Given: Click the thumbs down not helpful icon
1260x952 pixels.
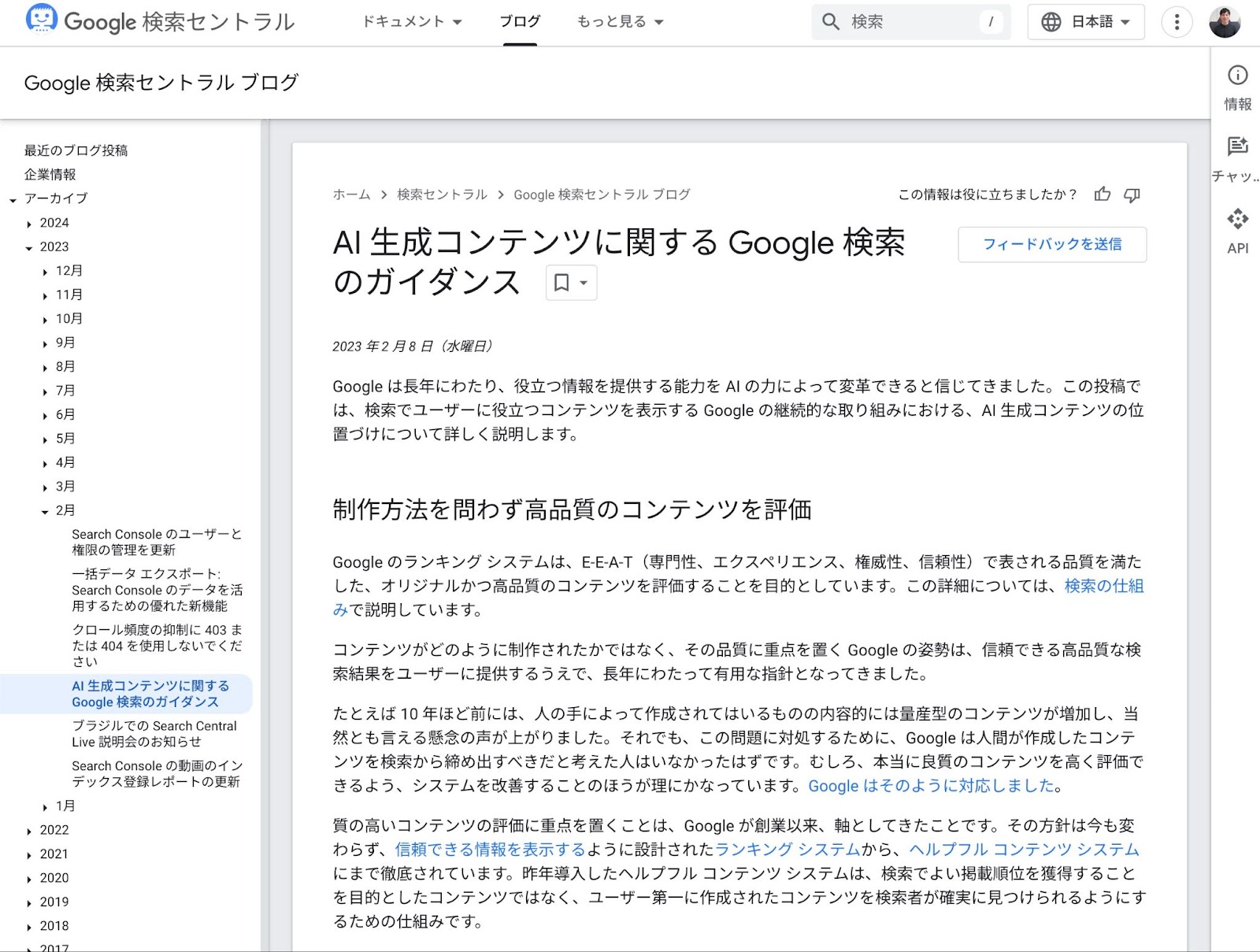Looking at the screenshot, I should click(x=1132, y=194).
